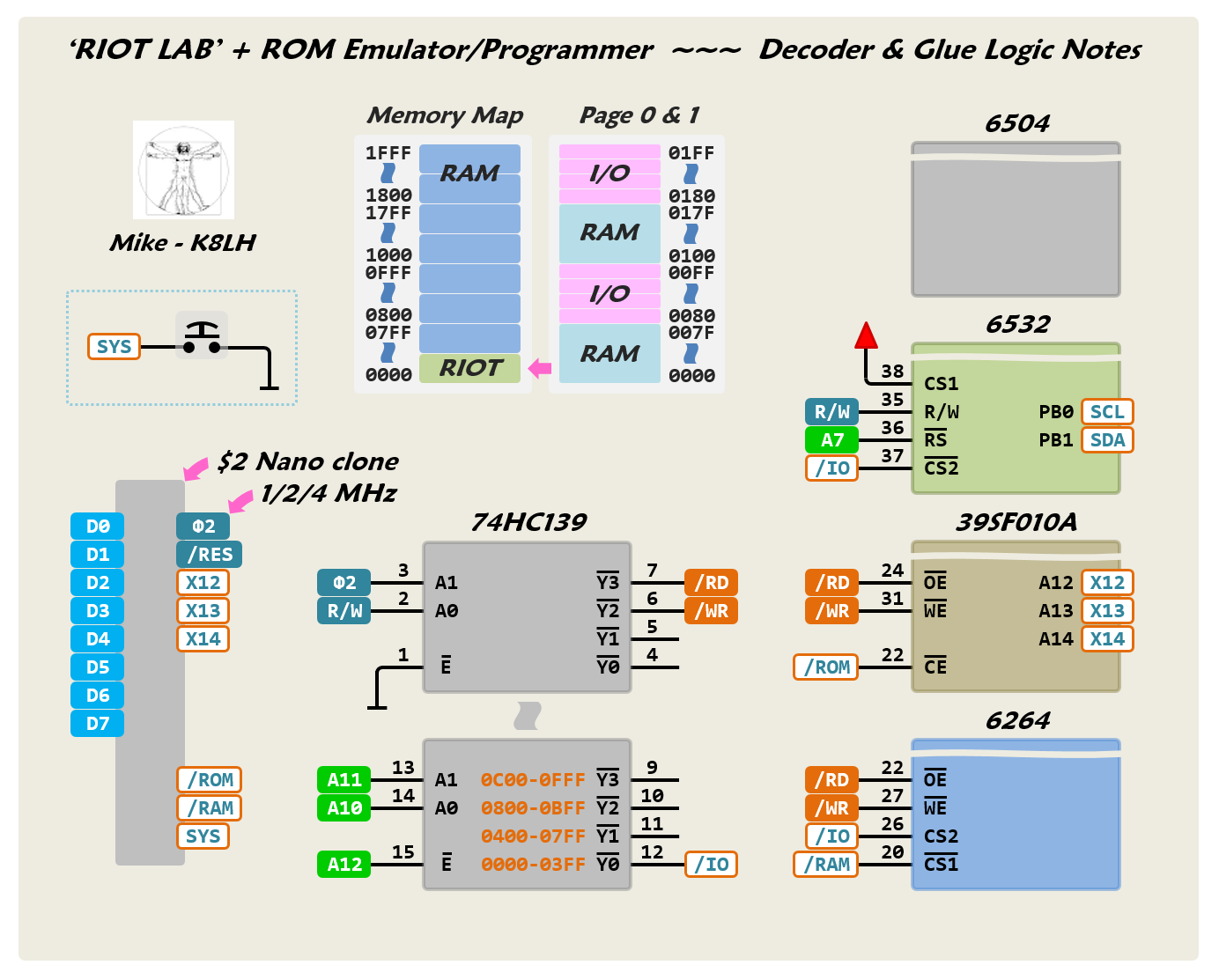This screenshot has height=980, width=1219.
Task: Click the red arrow above pin 38
Action: click(x=867, y=335)
